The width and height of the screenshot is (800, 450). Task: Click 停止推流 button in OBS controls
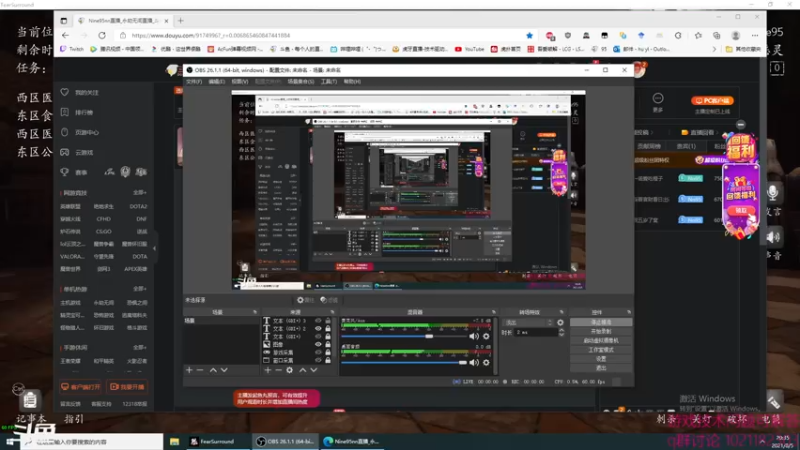tap(601, 322)
